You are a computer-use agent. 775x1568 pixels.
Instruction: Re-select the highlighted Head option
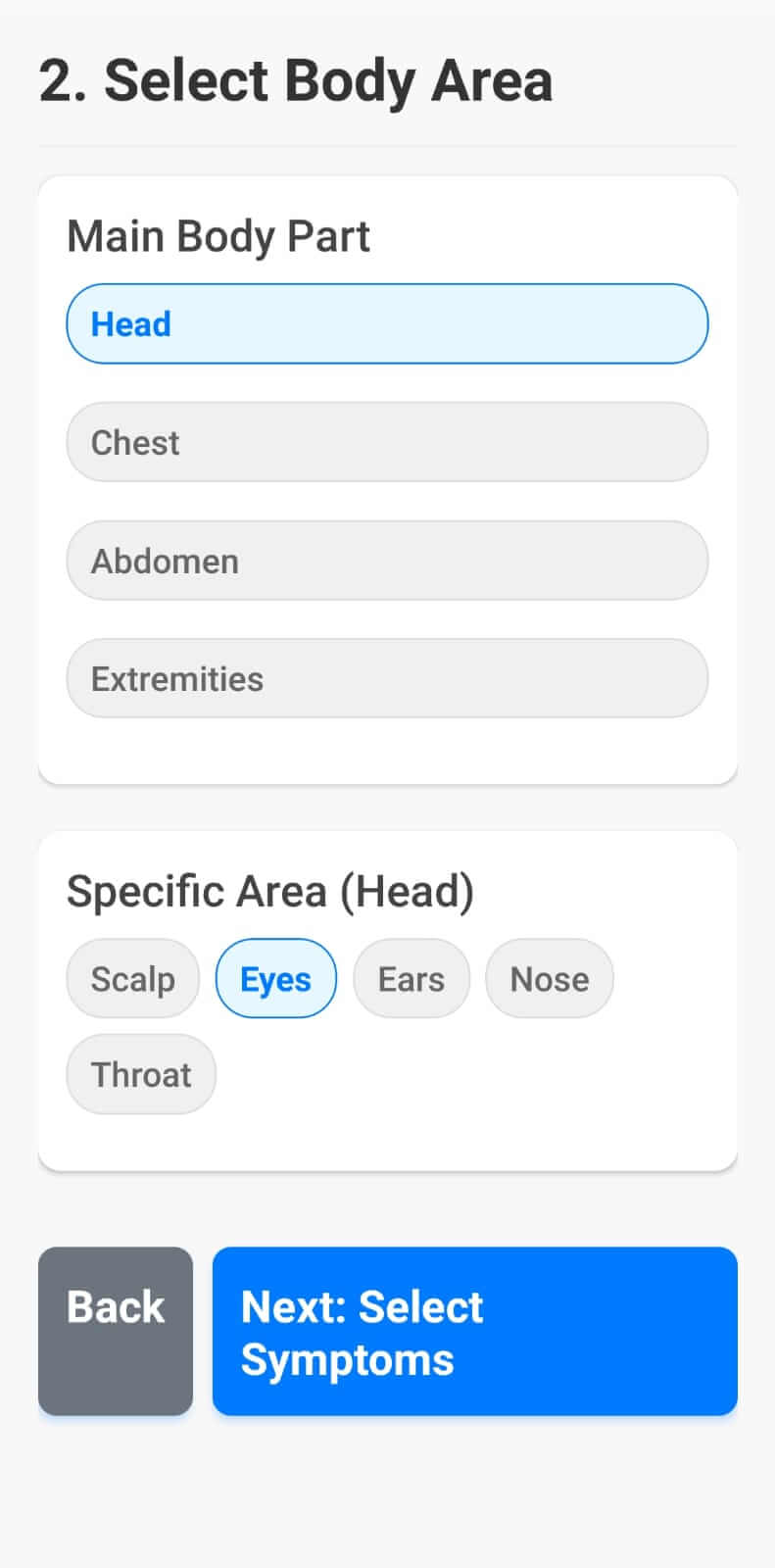387,323
